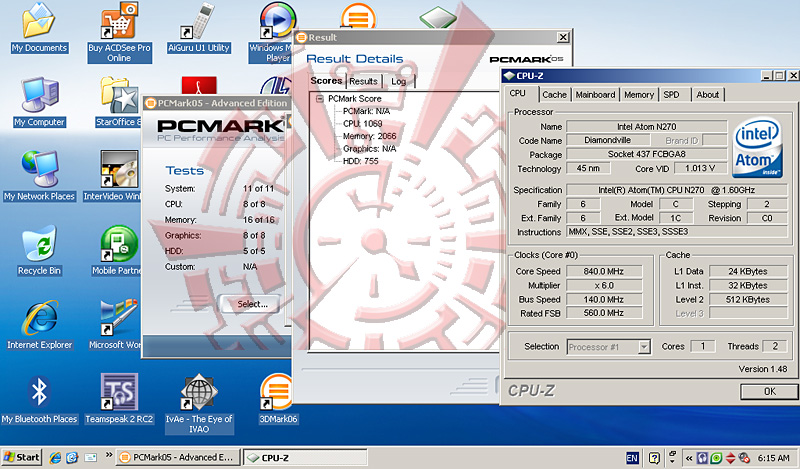The height and width of the screenshot is (469, 800).
Task: Select 'Graphics: N/A' score row
Action: pos(369,149)
